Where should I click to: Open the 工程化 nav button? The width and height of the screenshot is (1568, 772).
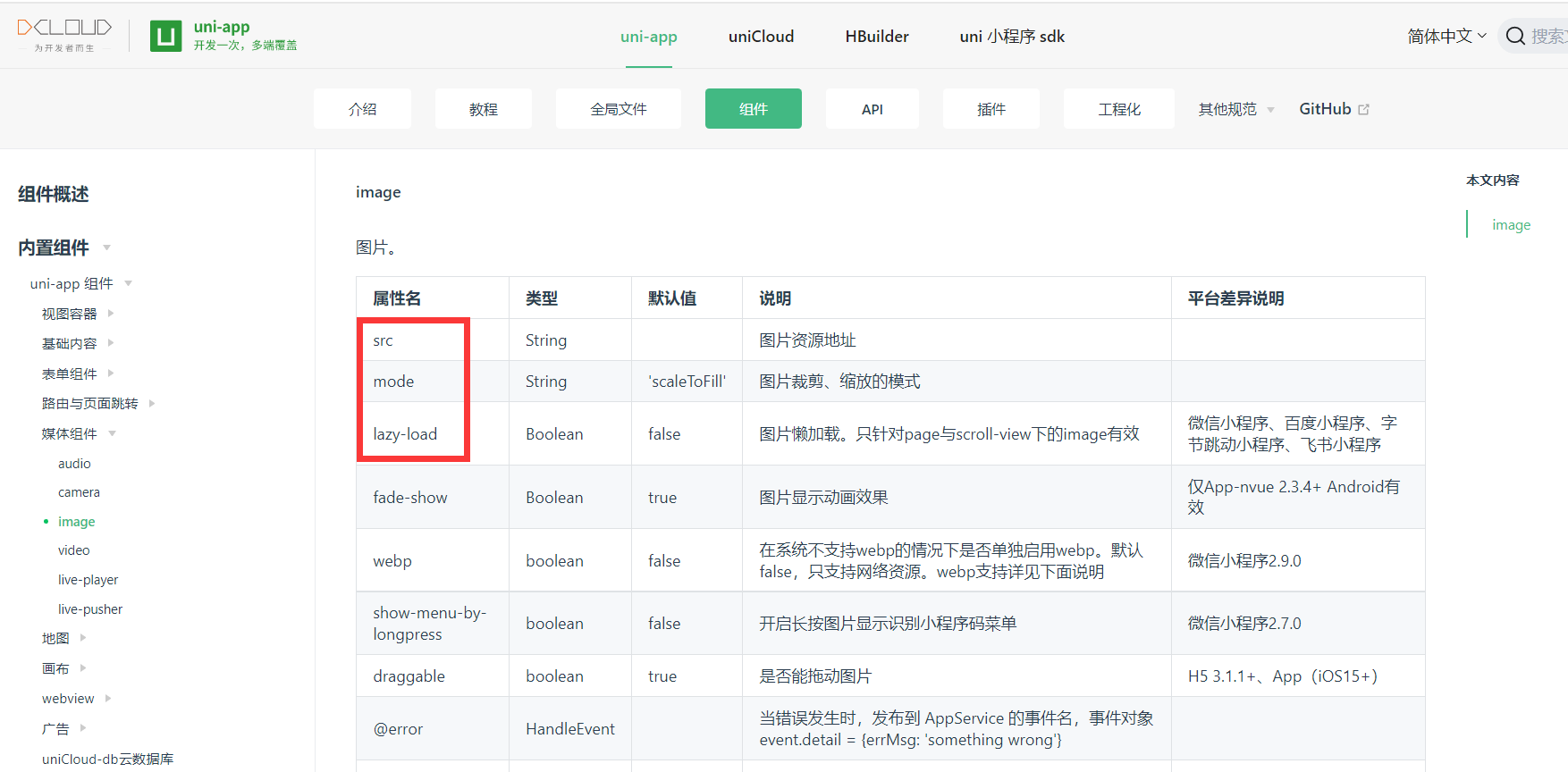coord(1119,109)
